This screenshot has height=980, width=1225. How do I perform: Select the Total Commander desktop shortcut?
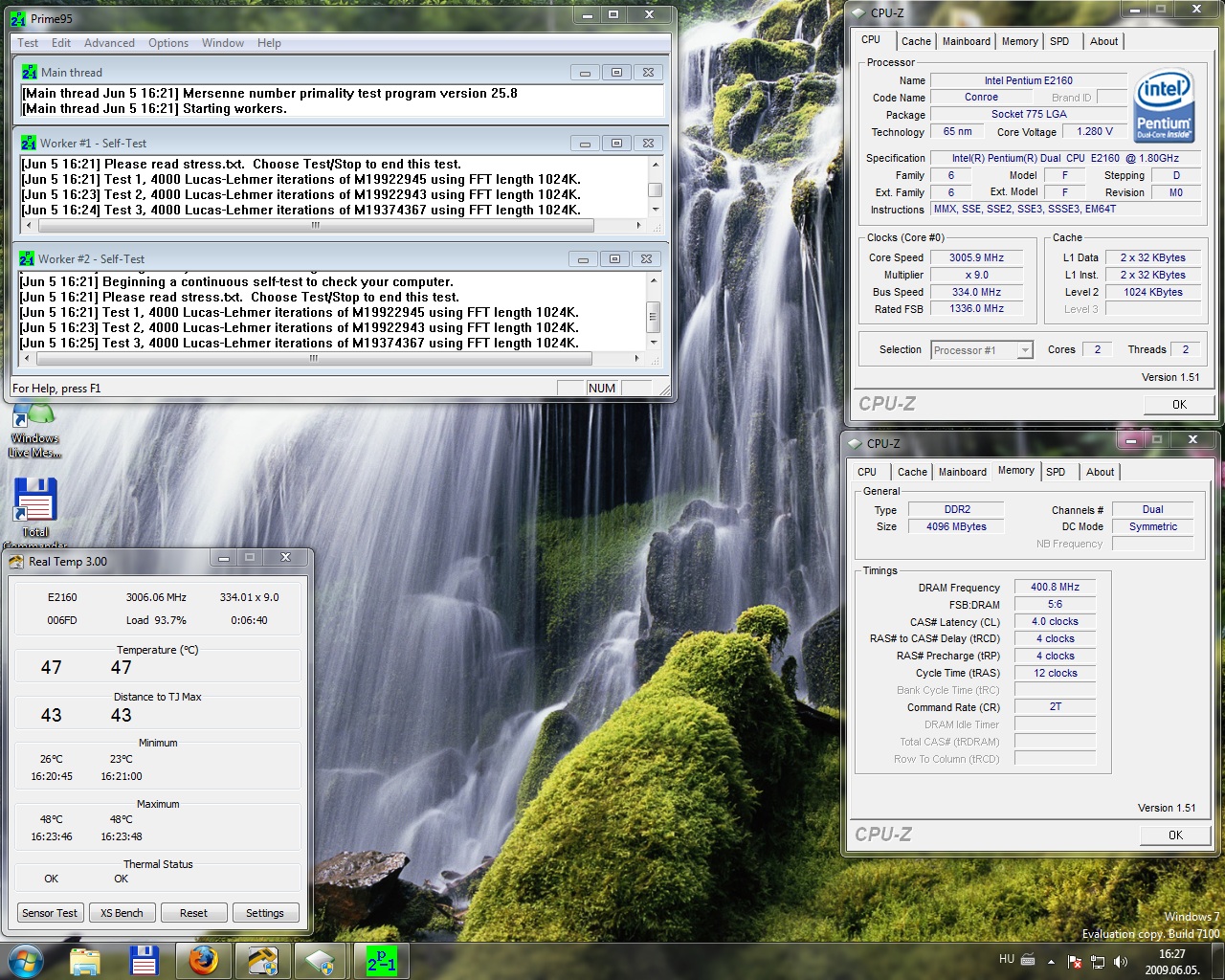(x=34, y=512)
